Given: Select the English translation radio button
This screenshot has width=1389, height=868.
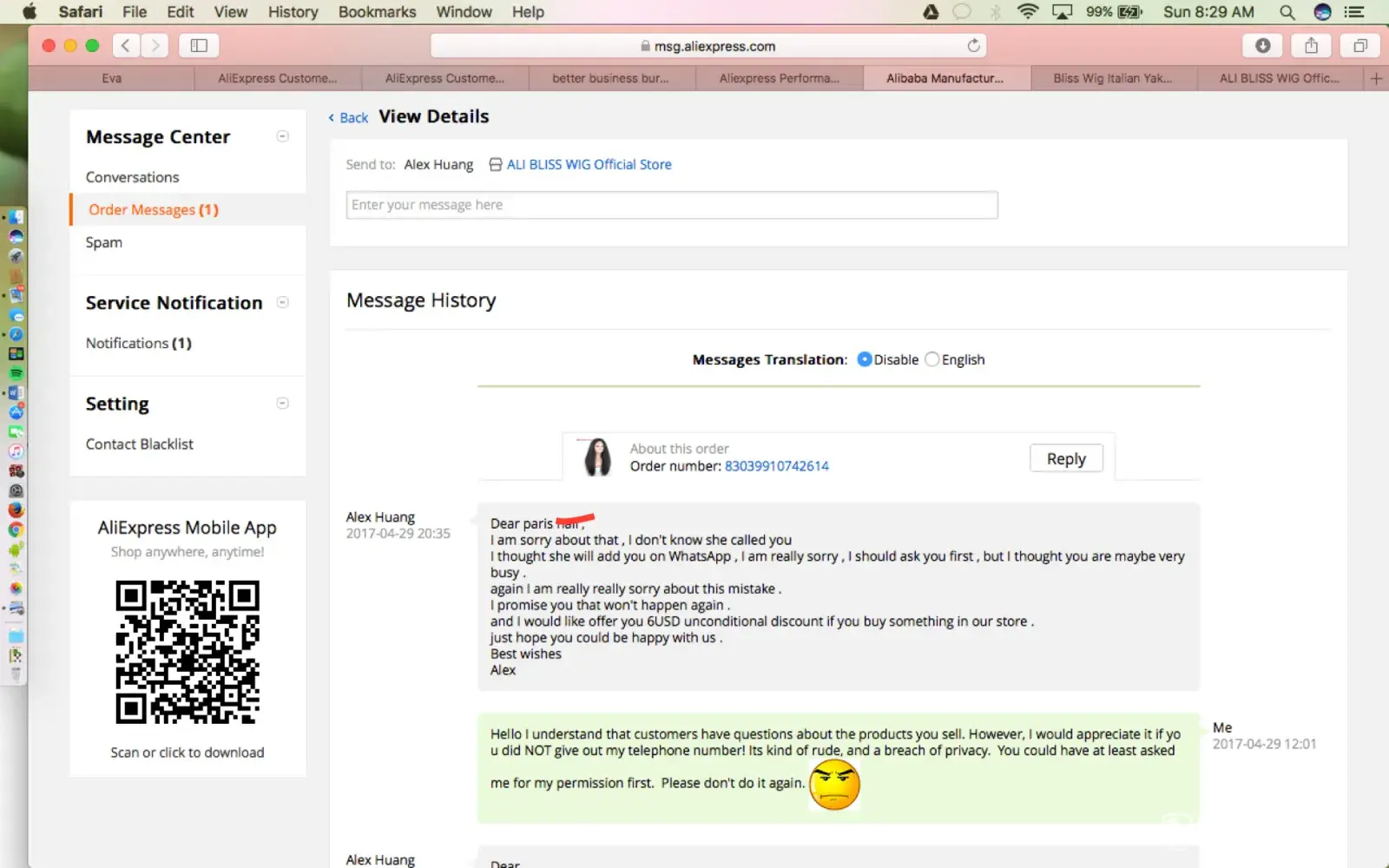Looking at the screenshot, I should coord(932,359).
